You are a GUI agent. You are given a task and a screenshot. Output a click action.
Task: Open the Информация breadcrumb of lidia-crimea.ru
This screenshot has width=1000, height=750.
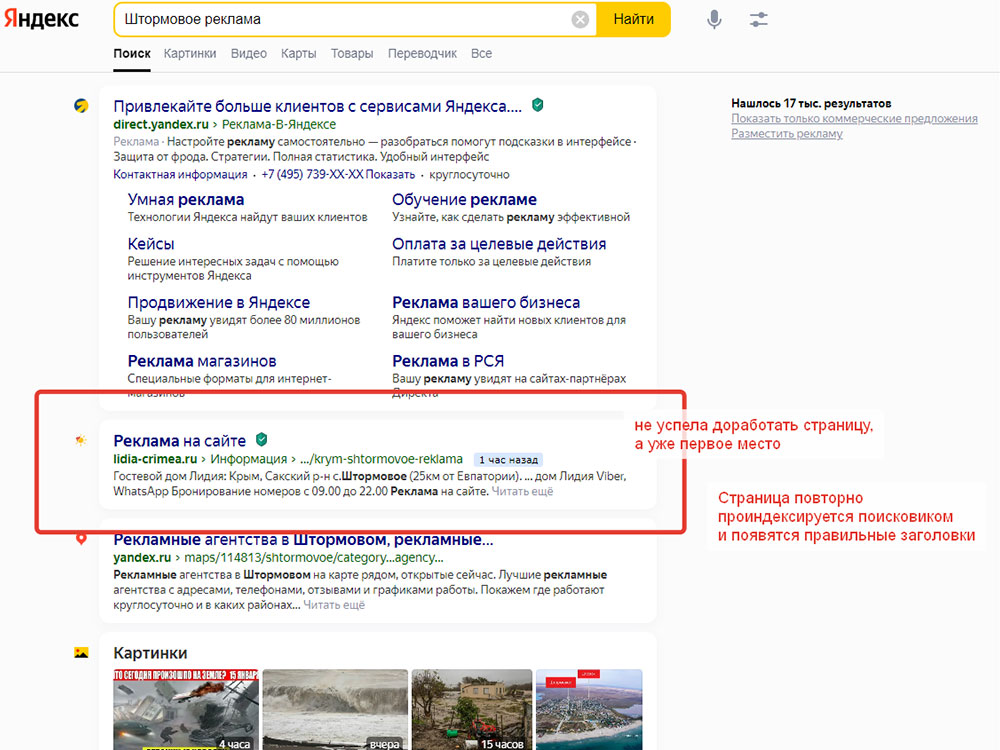pyautogui.click(x=249, y=459)
